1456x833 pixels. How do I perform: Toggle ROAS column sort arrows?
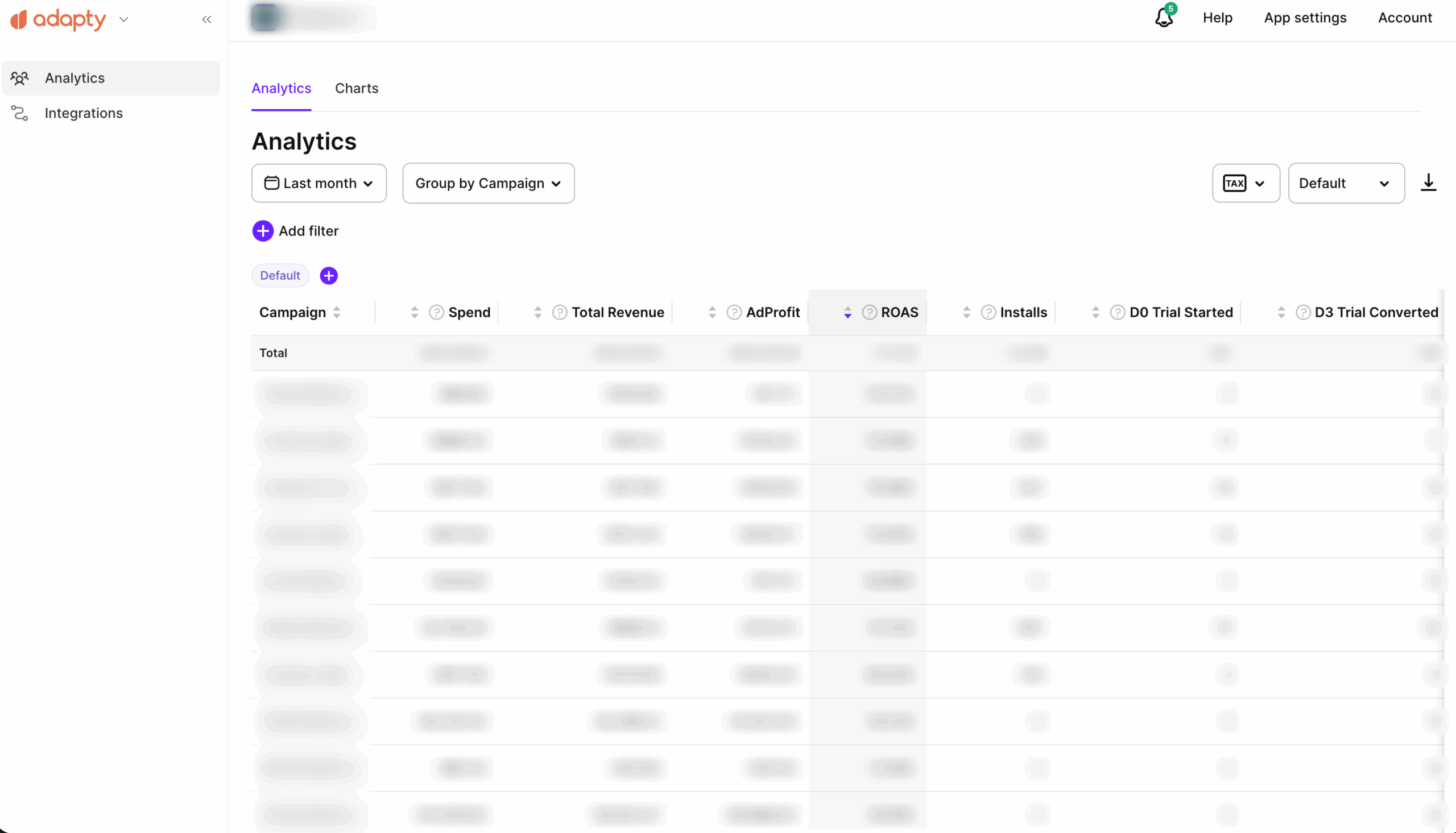[847, 312]
